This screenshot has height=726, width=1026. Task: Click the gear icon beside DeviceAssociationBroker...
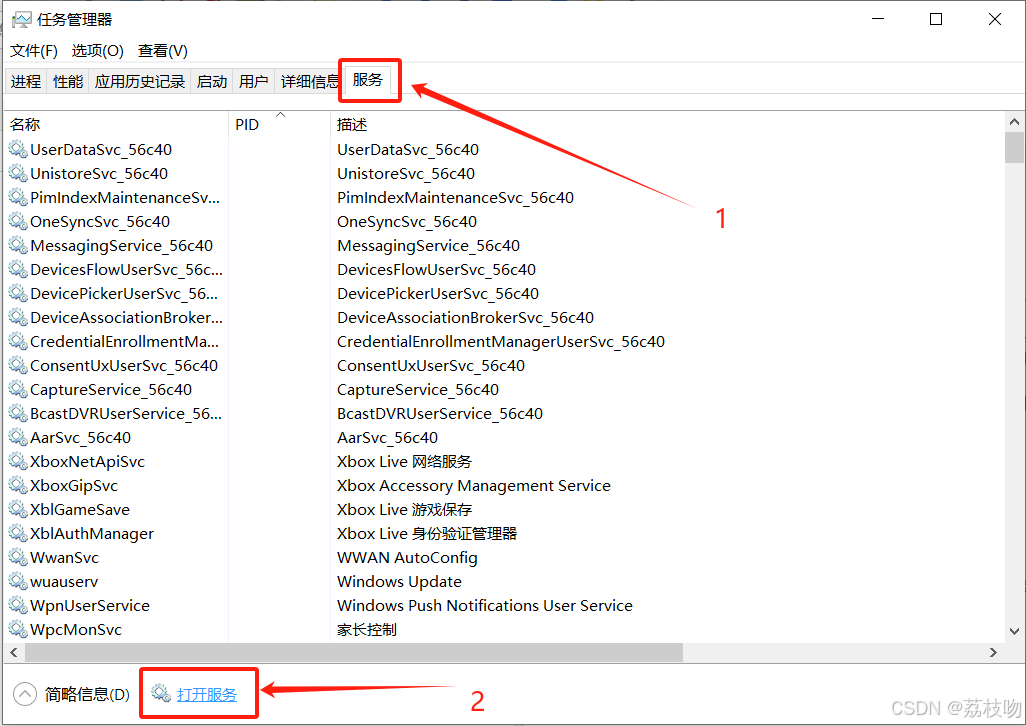18,317
